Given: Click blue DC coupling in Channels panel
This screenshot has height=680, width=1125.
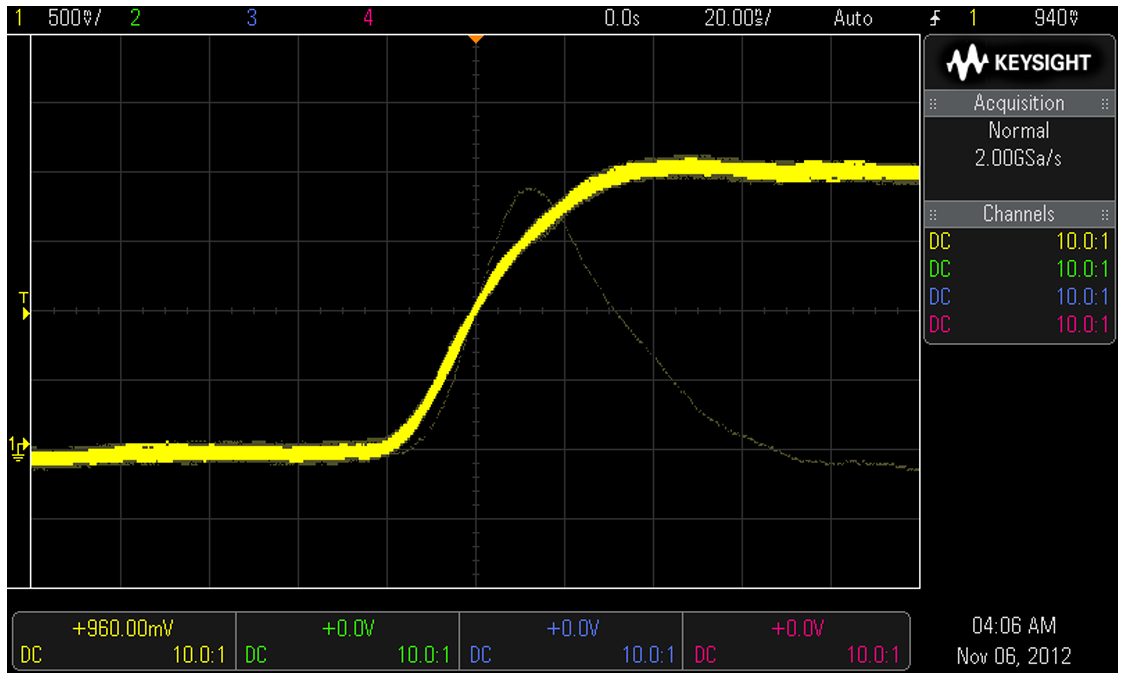Looking at the screenshot, I should [x=940, y=296].
